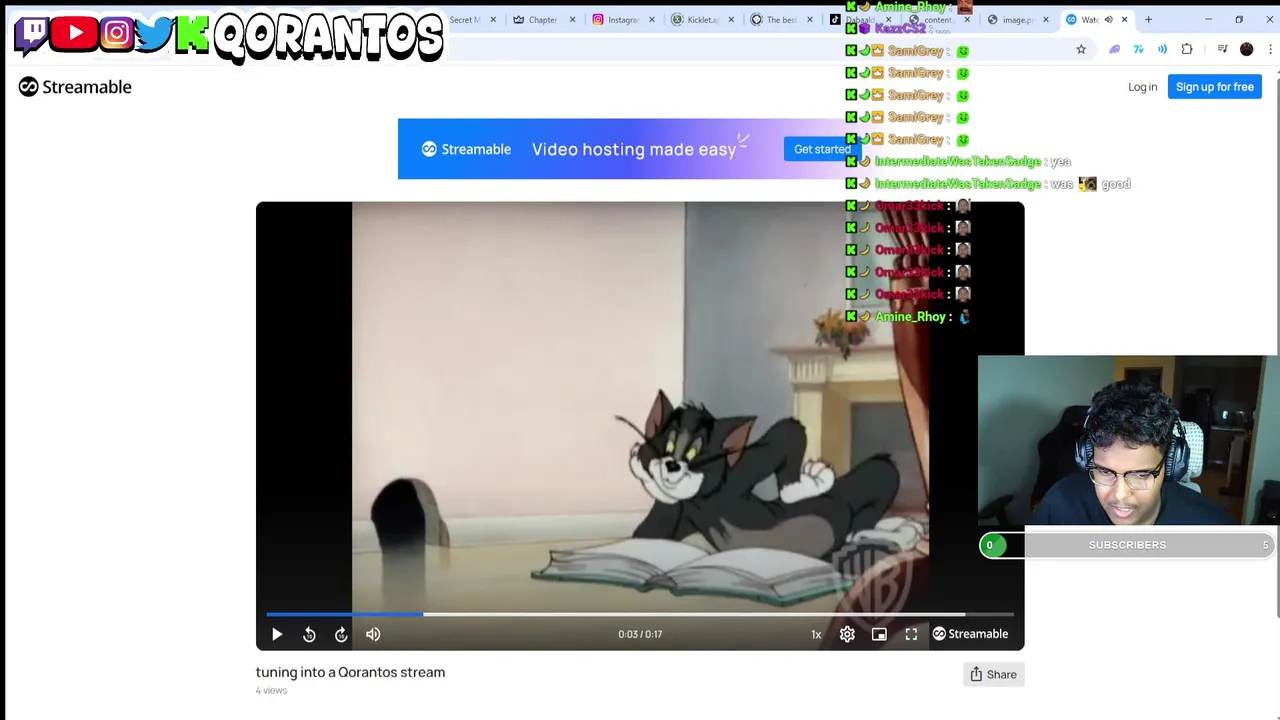1280x720 pixels.
Task: Click the Streamable logo in player bar
Action: click(x=970, y=634)
